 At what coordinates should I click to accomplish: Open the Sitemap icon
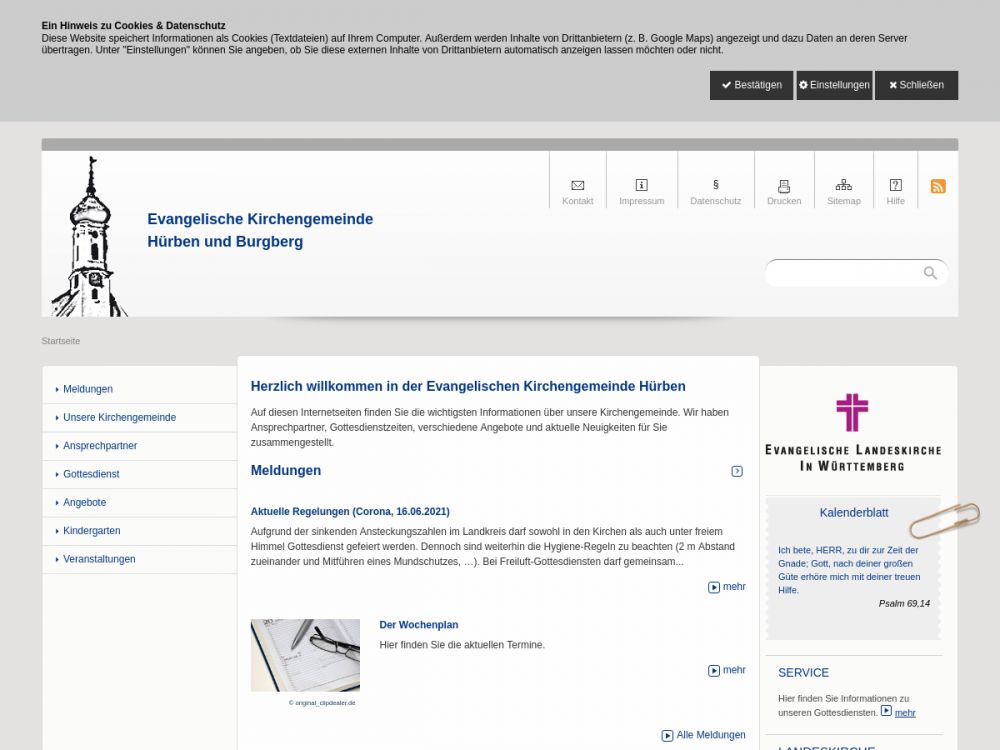pyautogui.click(x=843, y=185)
